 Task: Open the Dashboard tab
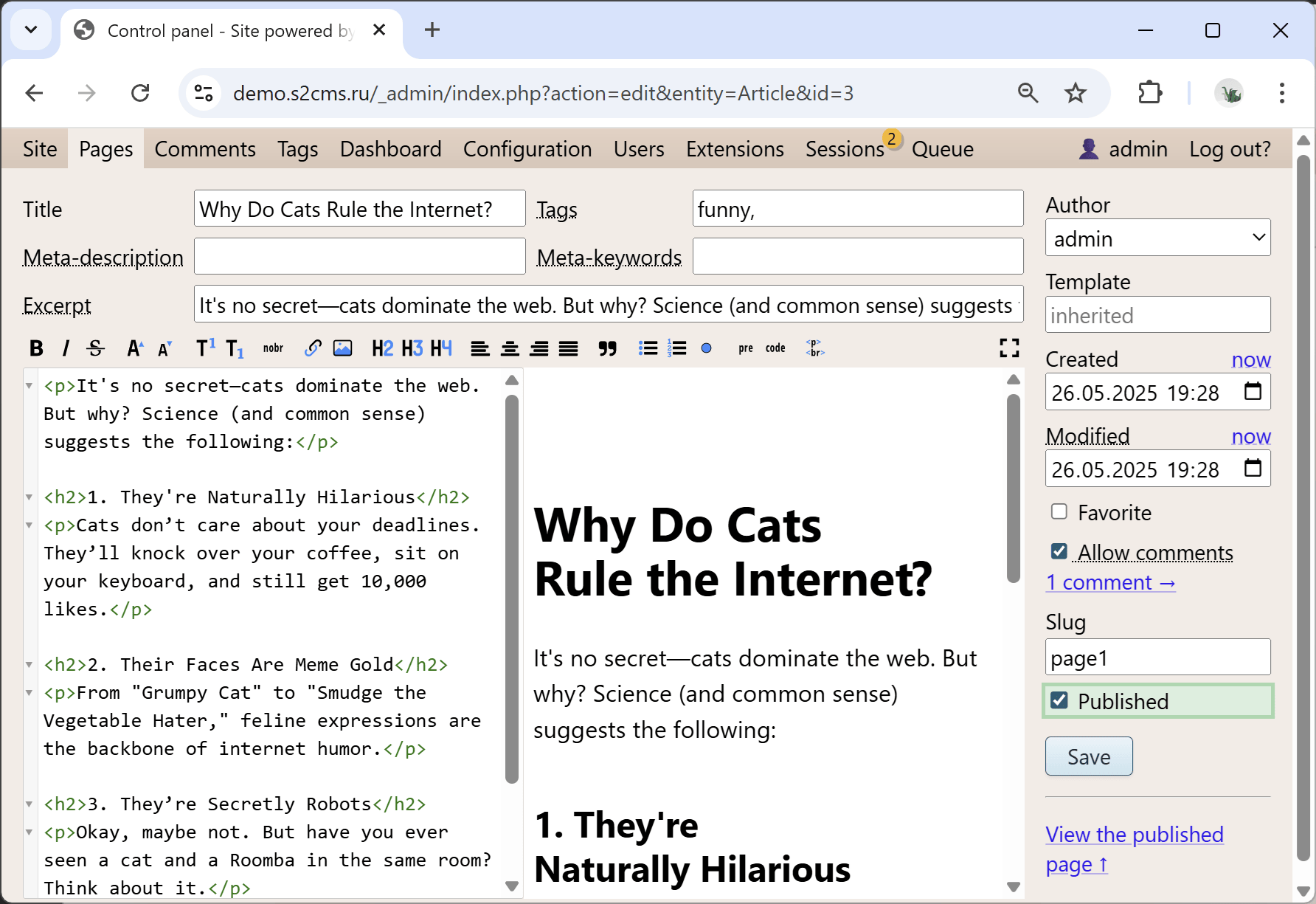tap(391, 149)
